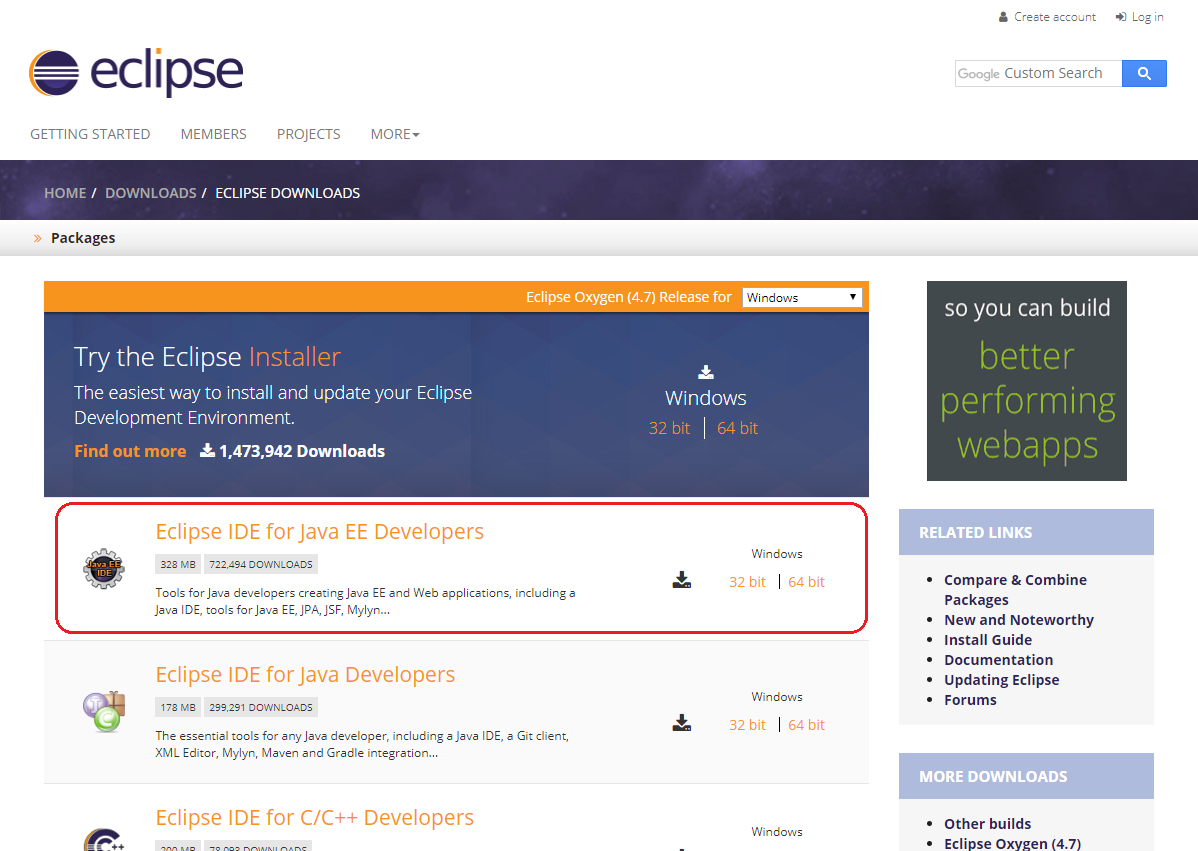The image size is (1198, 851).
Task: Go to DOWNLOADS breadcrumb
Action: [x=151, y=193]
